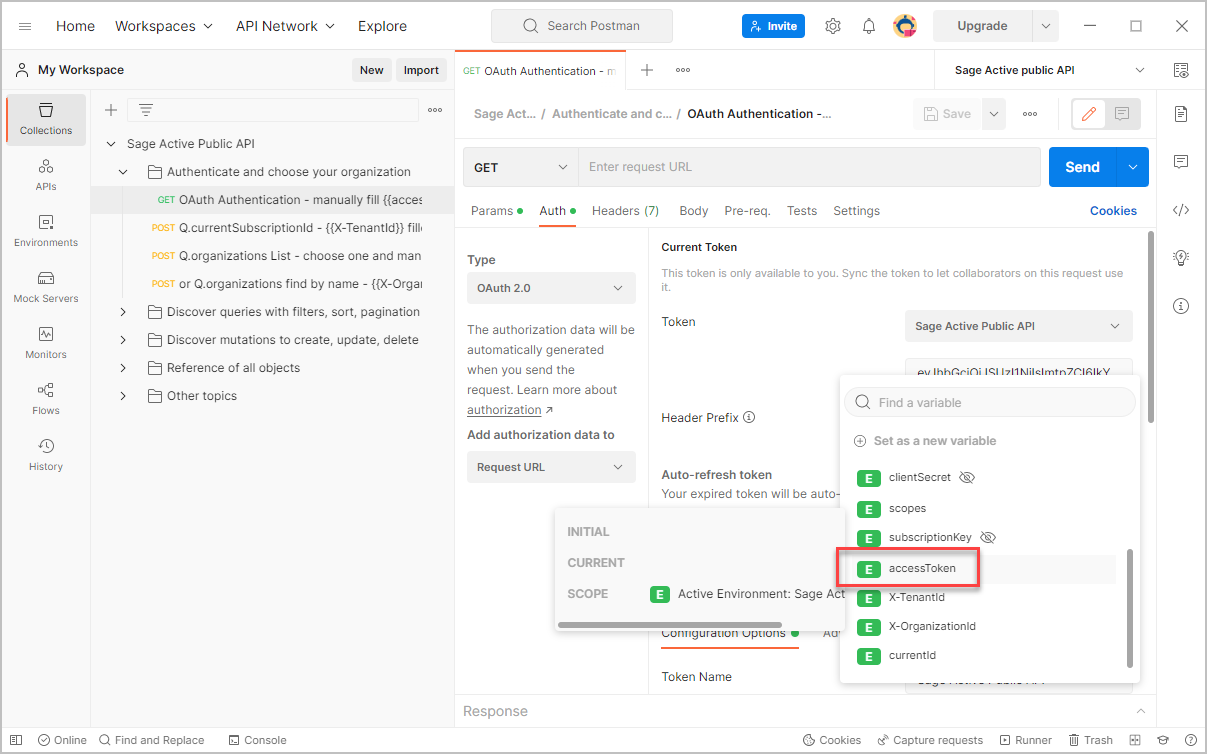The width and height of the screenshot is (1207, 754).
Task: Open the Token selection dropdown
Action: (1019, 326)
